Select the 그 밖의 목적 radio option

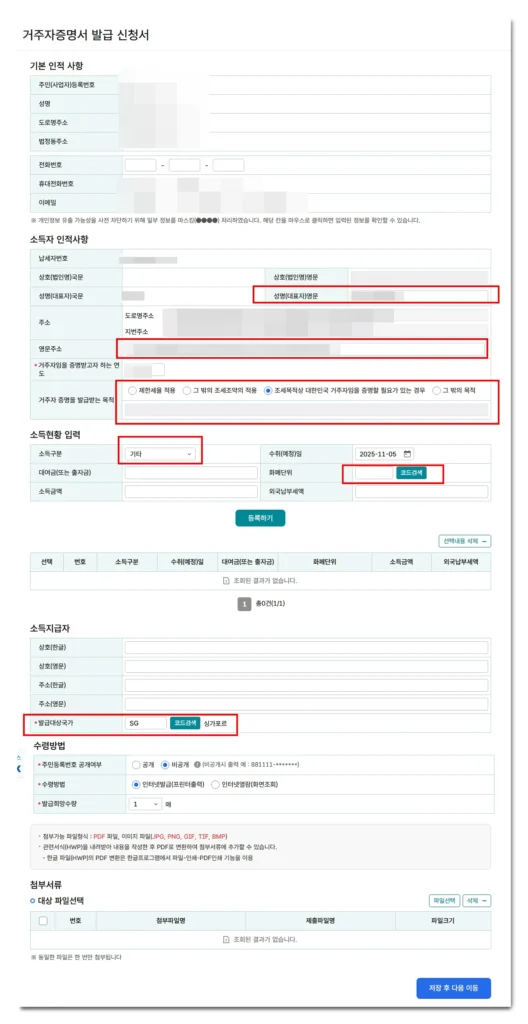pos(437,391)
